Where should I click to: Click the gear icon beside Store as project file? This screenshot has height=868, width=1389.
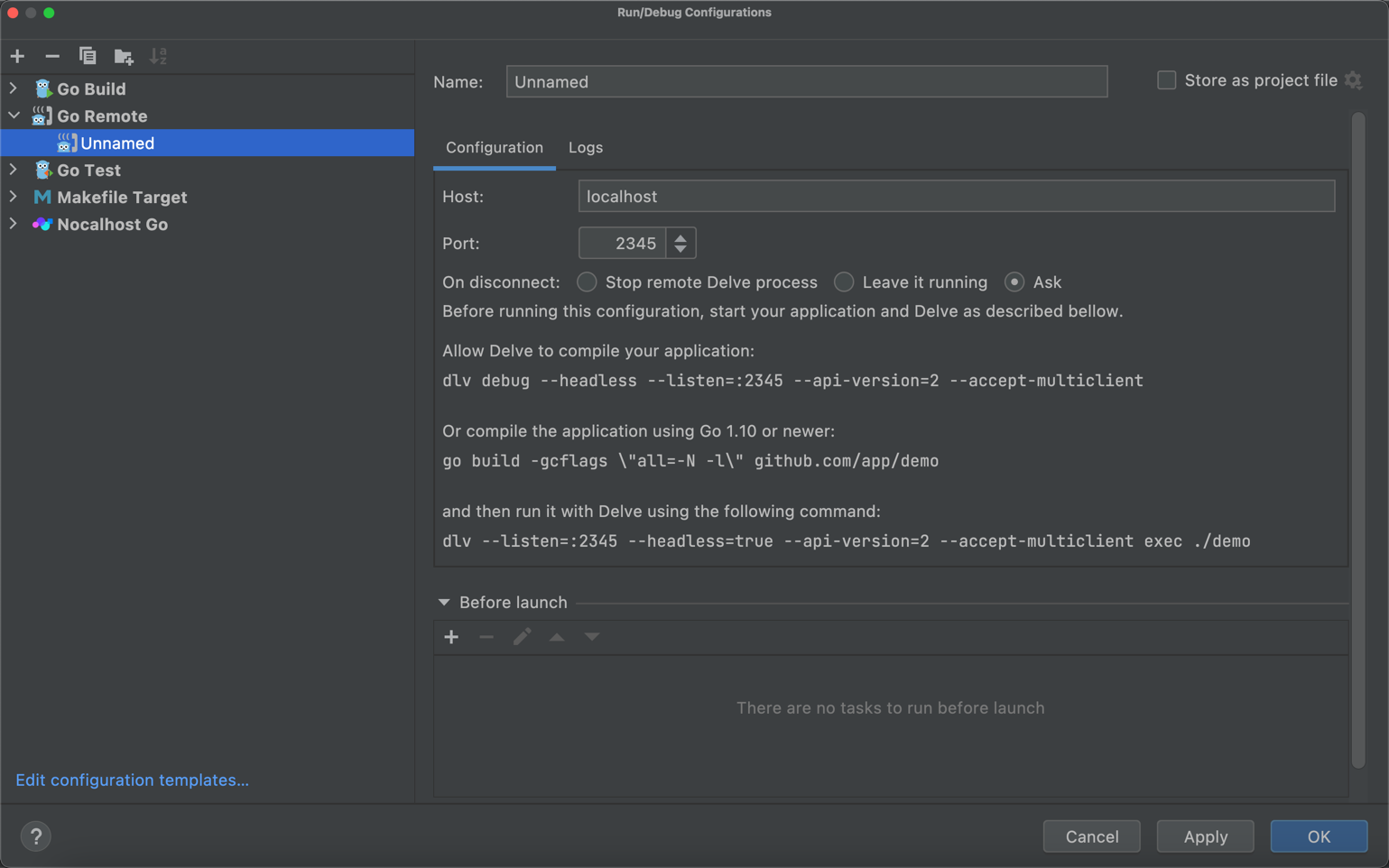click(x=1353, y=80)
